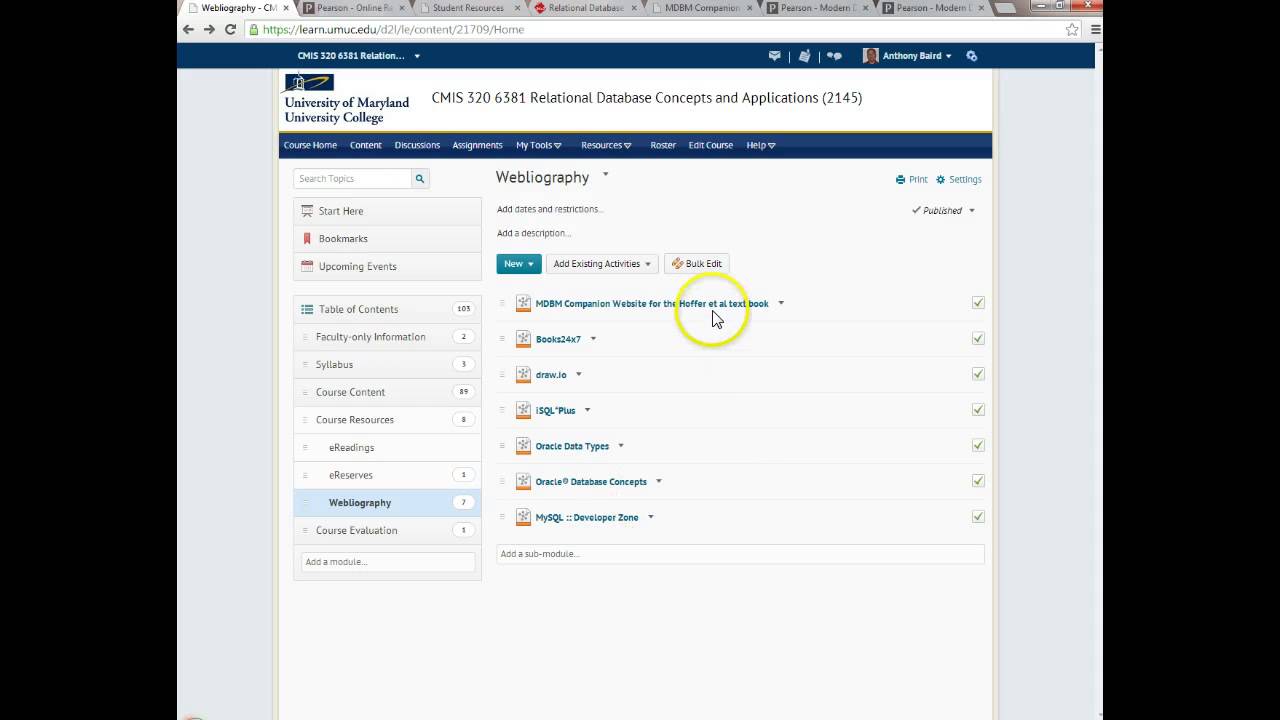
Task: Select eReserves in the table of contents
Action: [387, 475]
